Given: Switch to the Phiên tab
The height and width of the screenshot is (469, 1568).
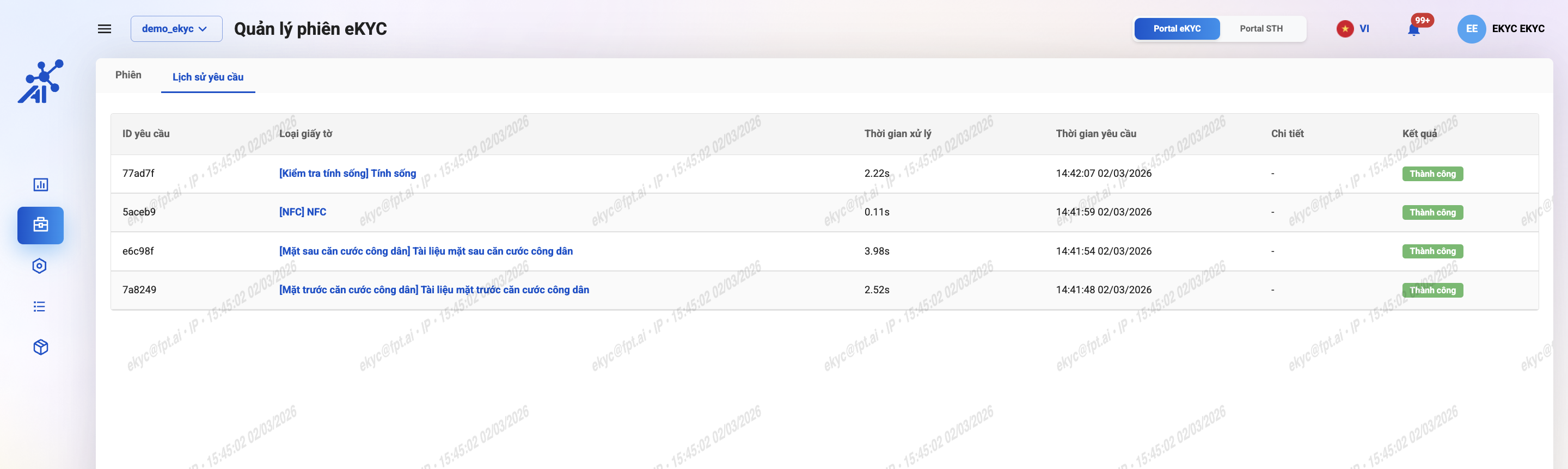Looking at the screenshot, I should pos(128,75).
